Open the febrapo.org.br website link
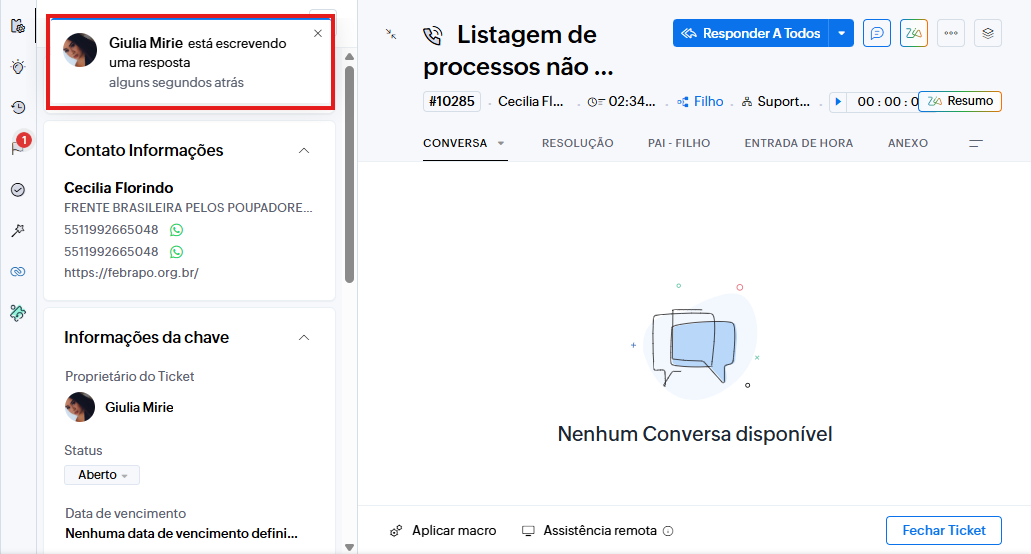 pos(131,272)
